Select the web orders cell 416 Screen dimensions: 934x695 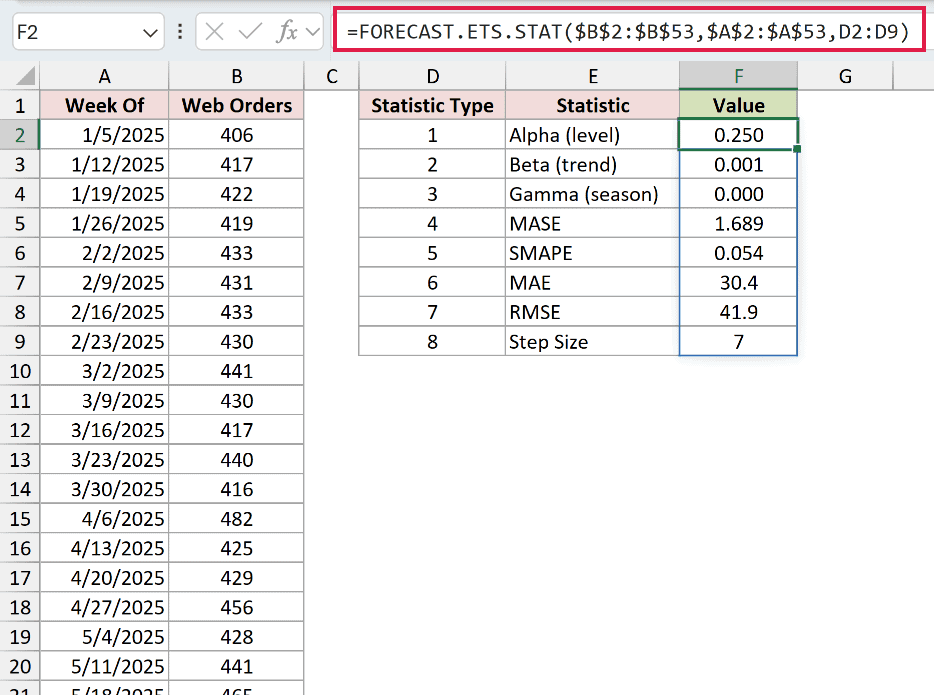(236, 489)
